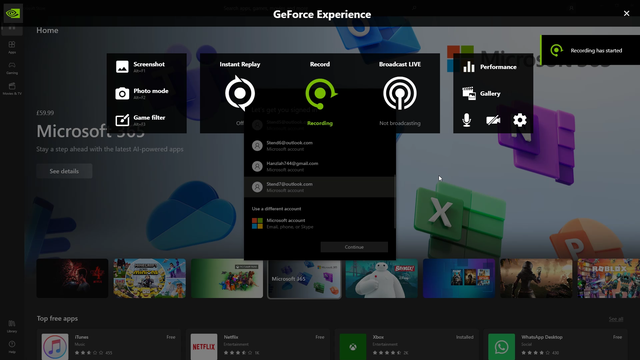The image size is (640, 360).
Task: Click the Home heading in Store
Action: pos(47,30)
